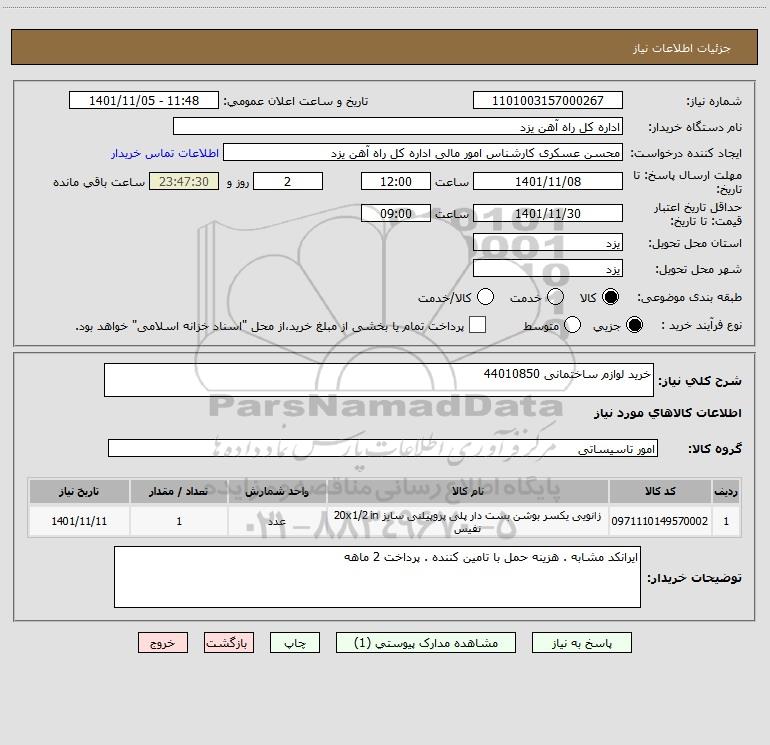Click the شرح کلی نیاز text box
This screenshot has height=745, width=770.
point(379,380)
